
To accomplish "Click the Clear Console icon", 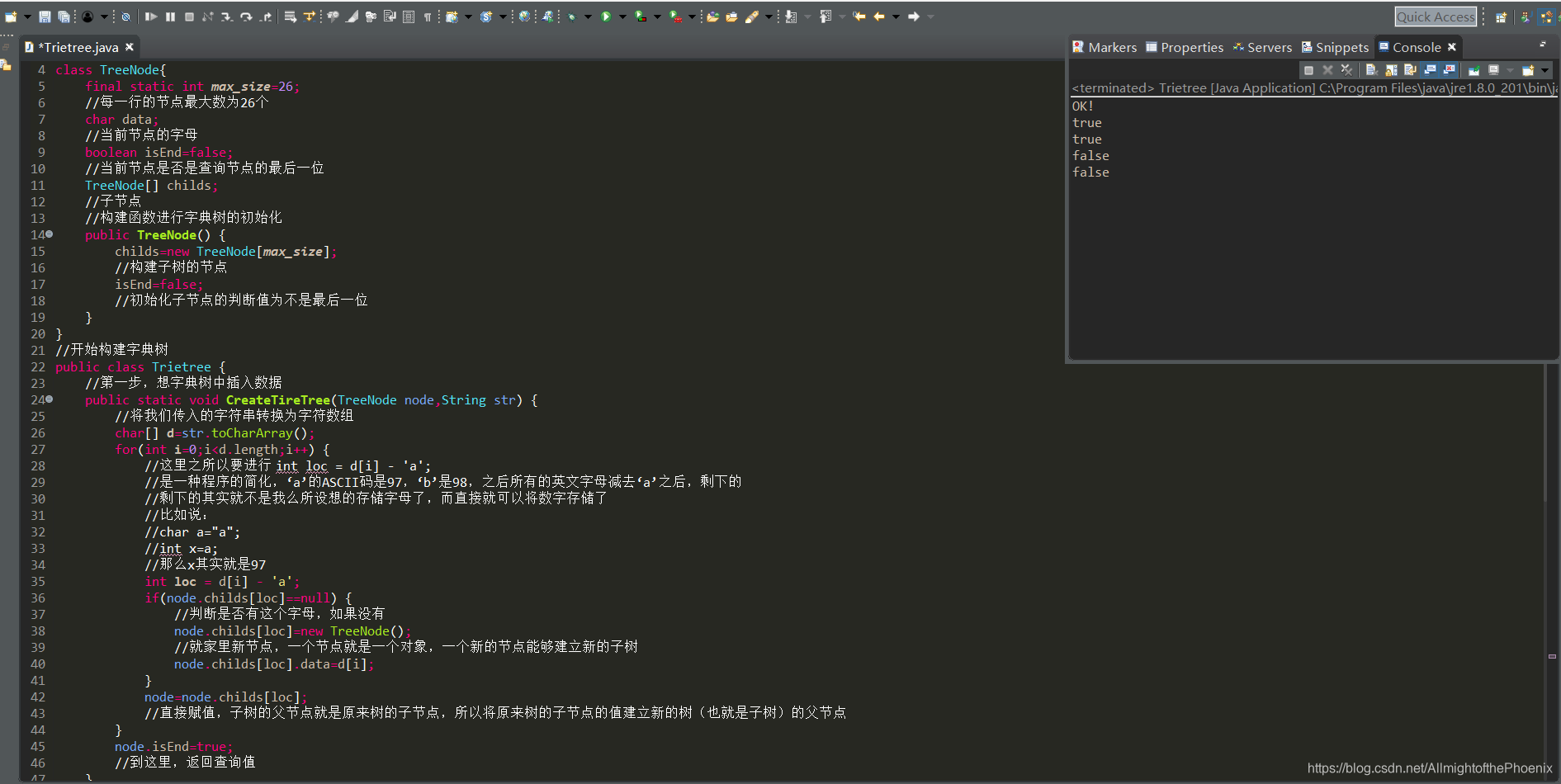I will pyautogui.click(x=1372, y=70).
